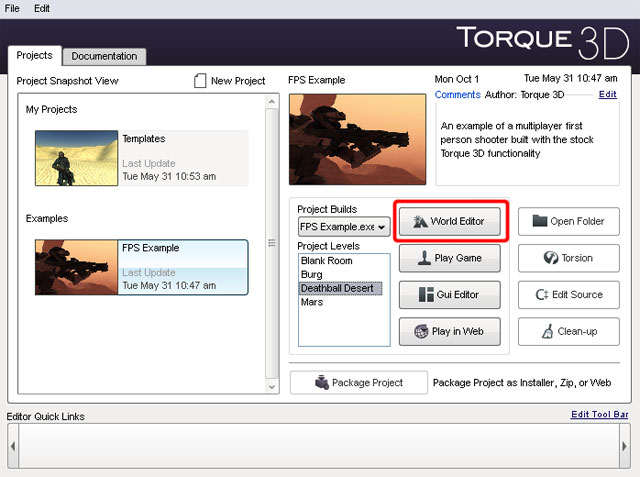The image size is (640, 477).
Task: Click the Edit Tool Bar link
Action: tap(599, 414)
